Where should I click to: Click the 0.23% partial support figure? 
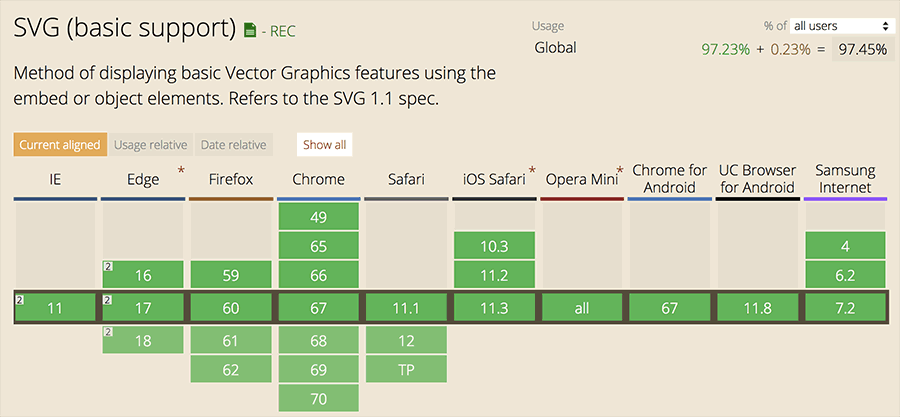790,50
